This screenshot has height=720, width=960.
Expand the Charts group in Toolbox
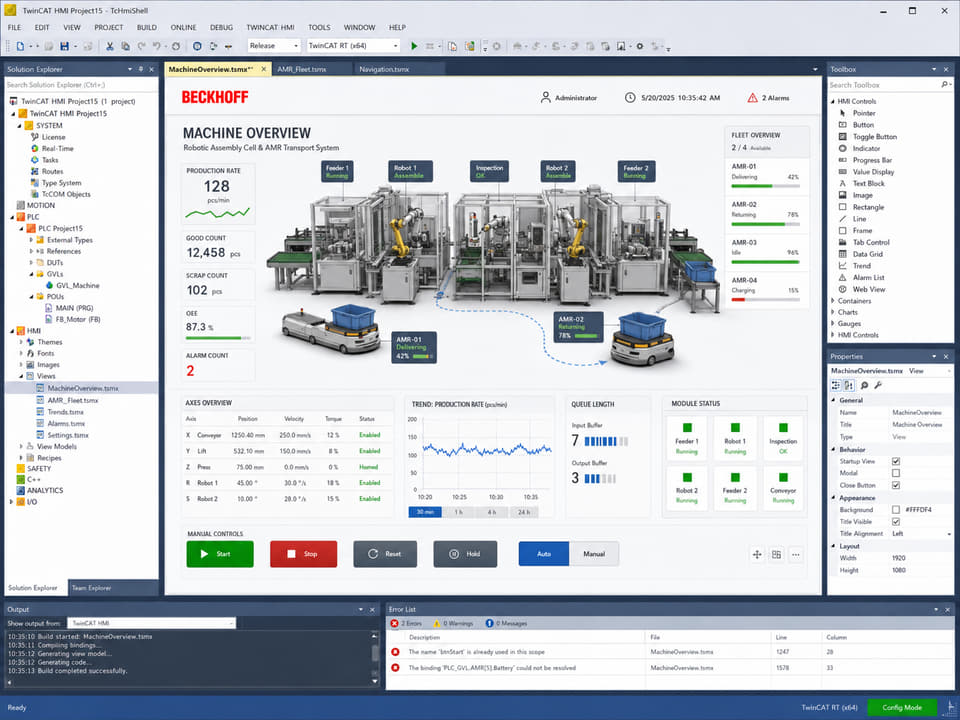833,312
